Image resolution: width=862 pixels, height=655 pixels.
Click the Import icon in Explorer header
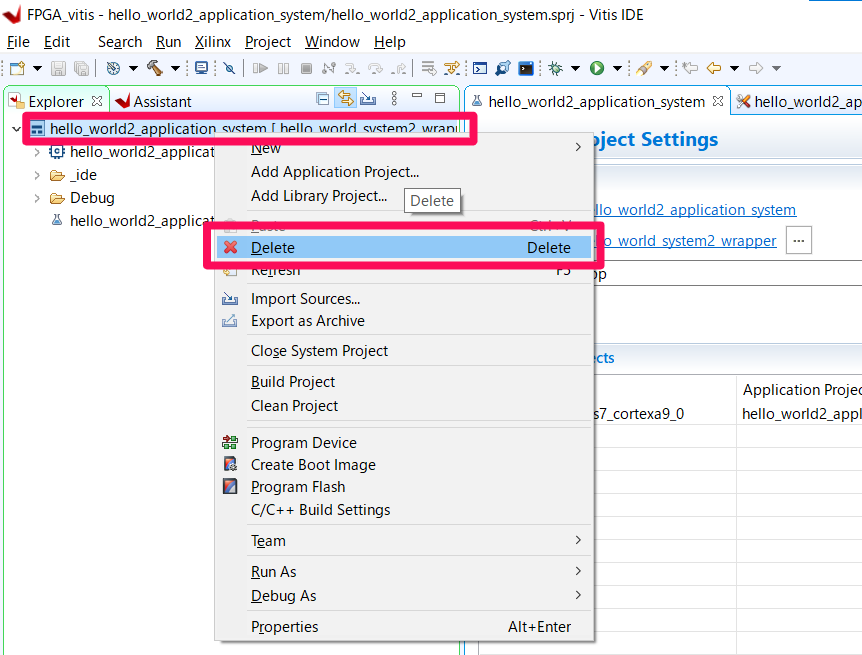[368, 99]
